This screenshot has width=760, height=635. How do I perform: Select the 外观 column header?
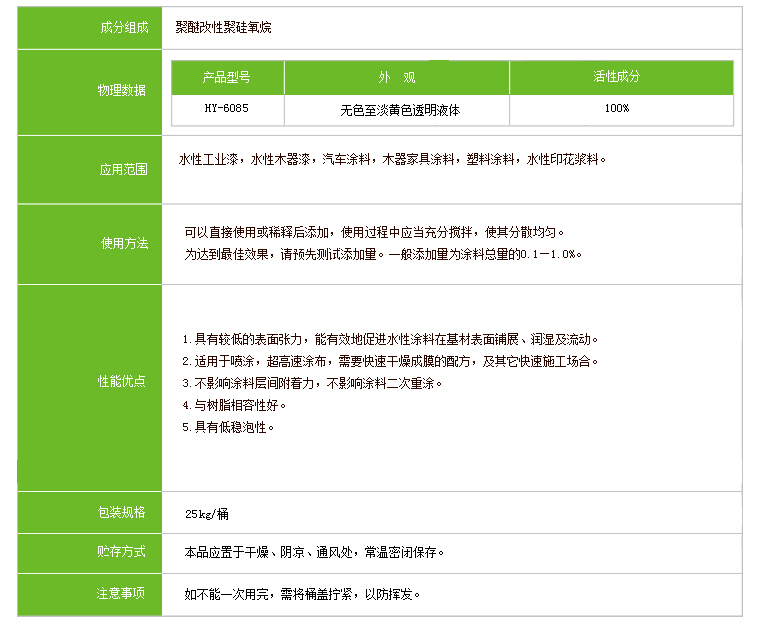pos(396,77)
